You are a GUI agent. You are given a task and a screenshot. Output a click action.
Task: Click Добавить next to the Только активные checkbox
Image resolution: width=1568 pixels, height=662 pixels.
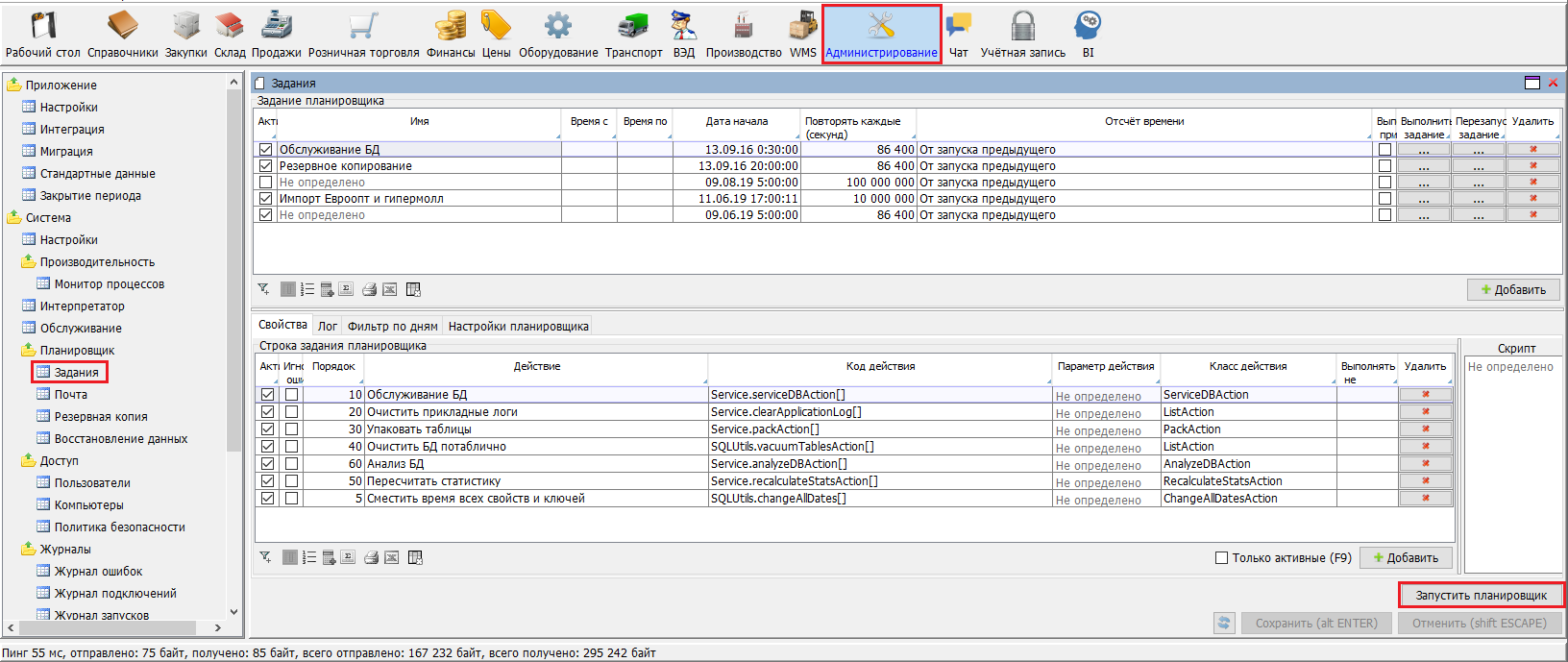pyautogui.click(x=1406, y=557)
